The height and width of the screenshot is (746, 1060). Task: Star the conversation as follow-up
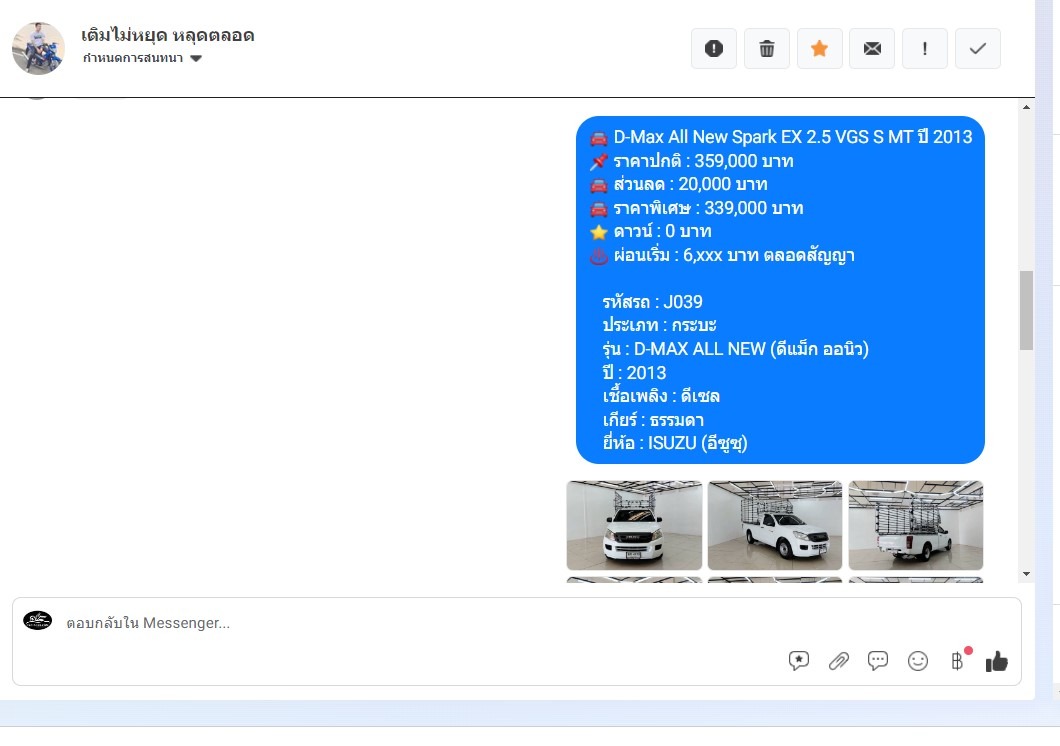point(819,49)
